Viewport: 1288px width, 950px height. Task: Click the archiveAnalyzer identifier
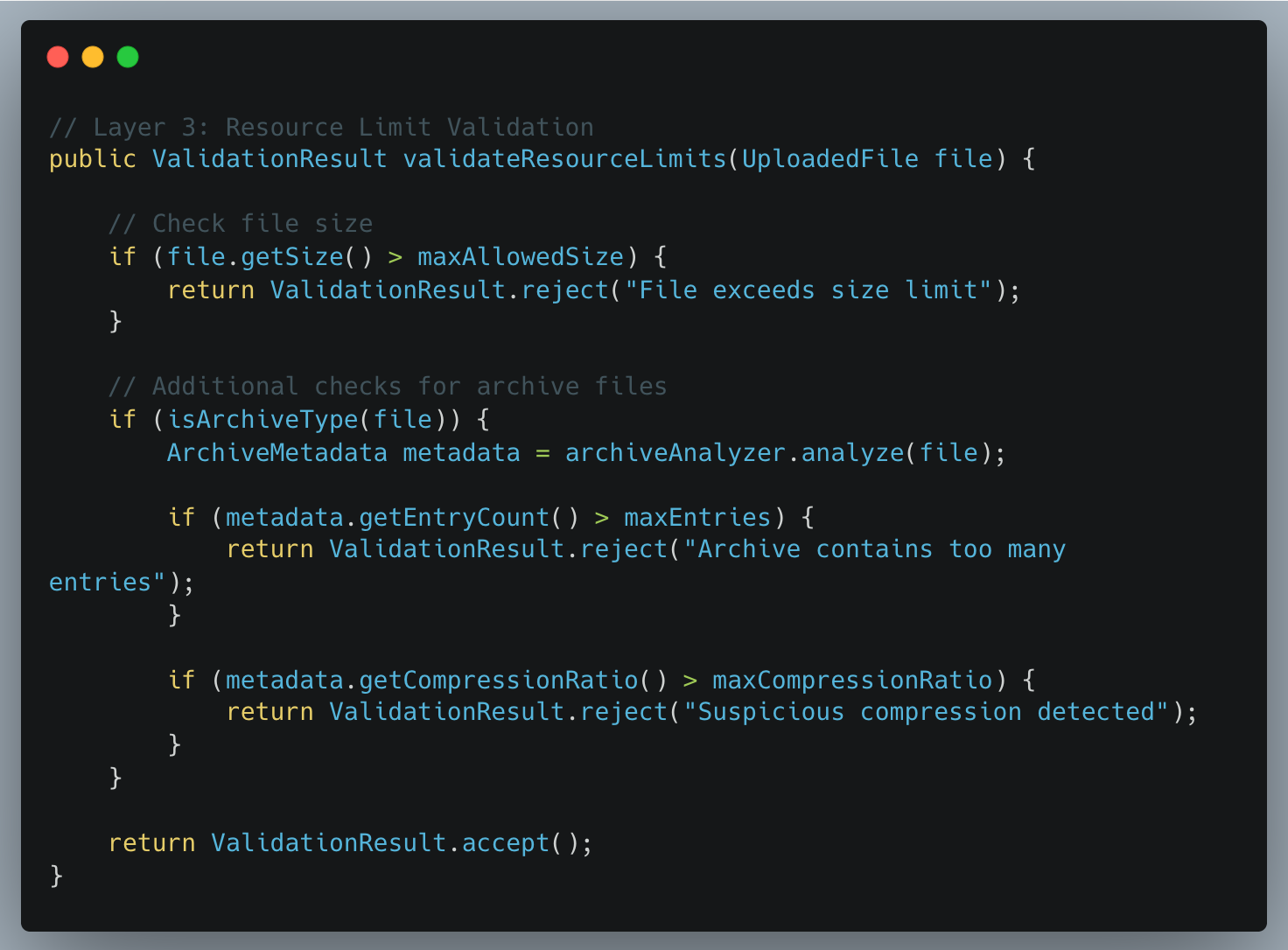point(675,453)
